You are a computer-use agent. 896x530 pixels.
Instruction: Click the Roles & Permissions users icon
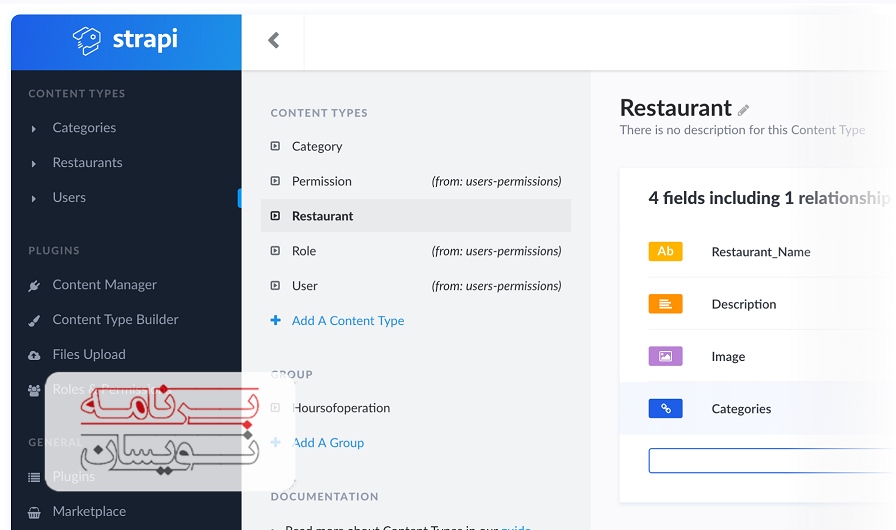coord(34,390)
